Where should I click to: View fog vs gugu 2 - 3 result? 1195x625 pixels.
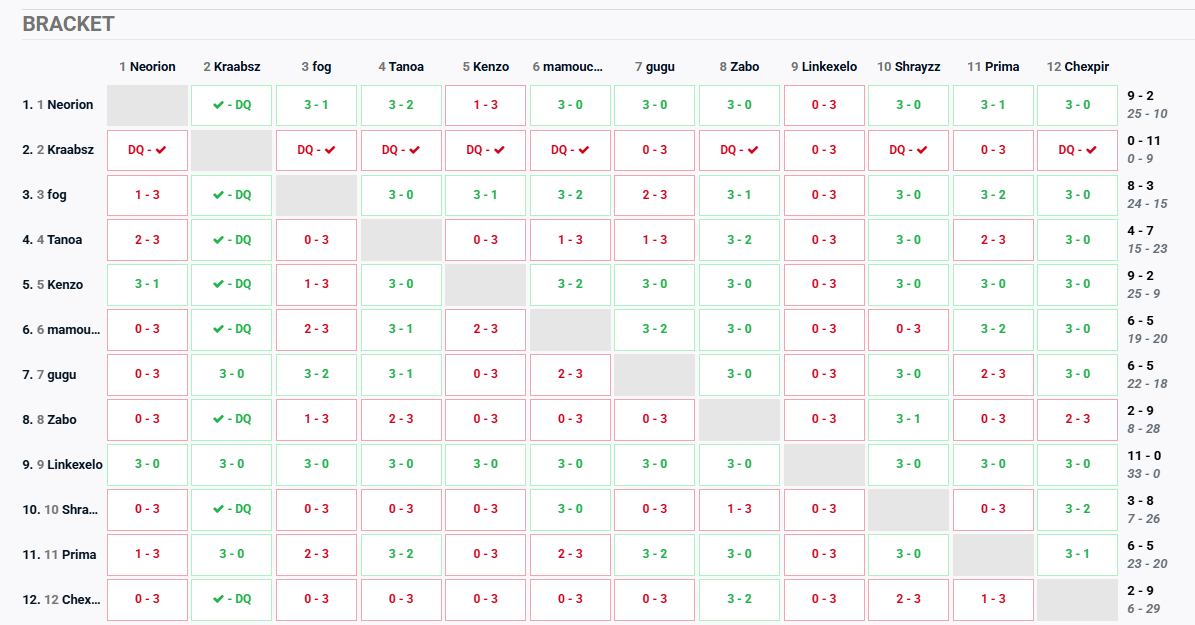tap(655, 195)
